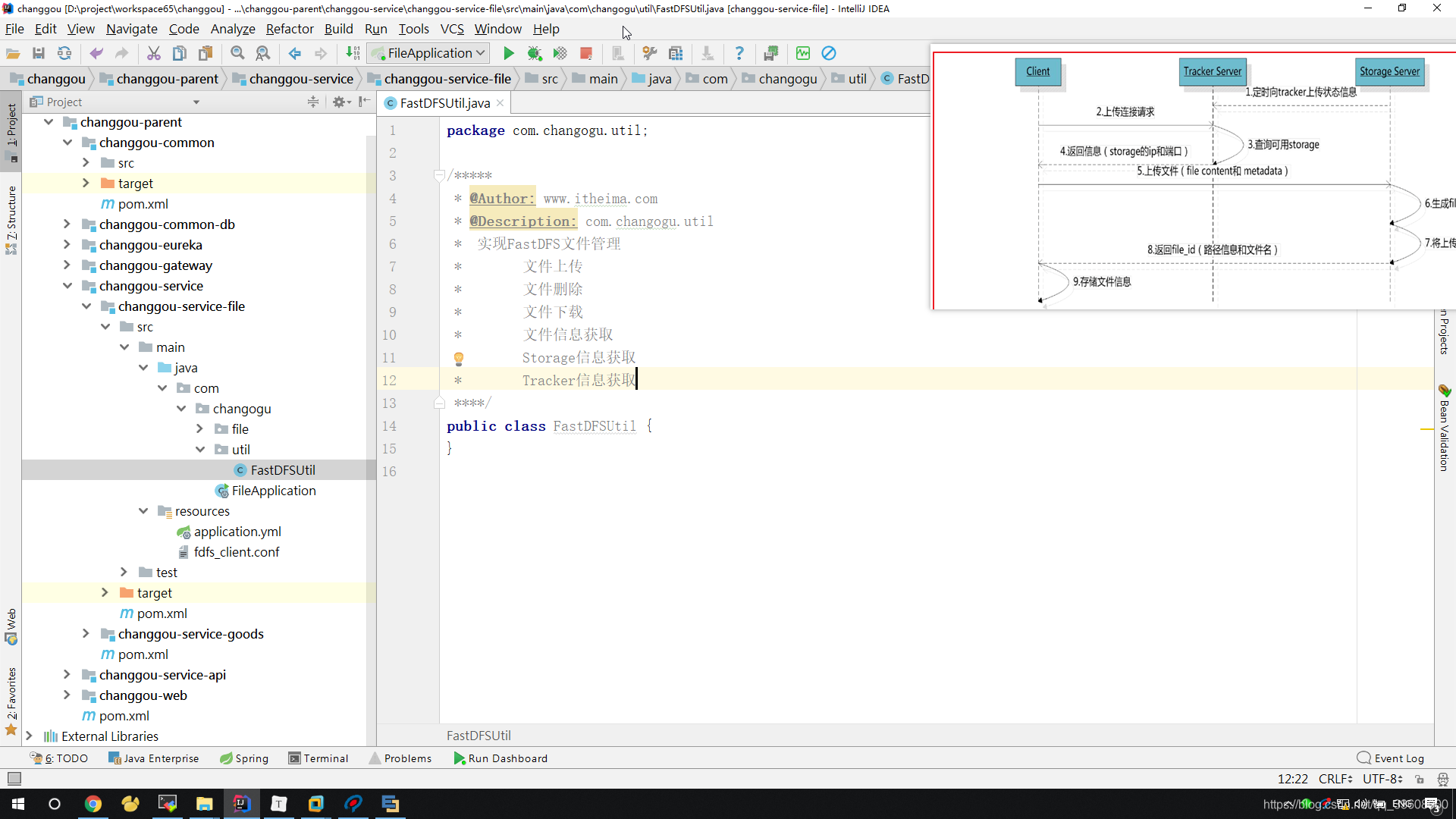
Task: Open Chrome from the Windows taskbar
Action: tap(93, 804)
